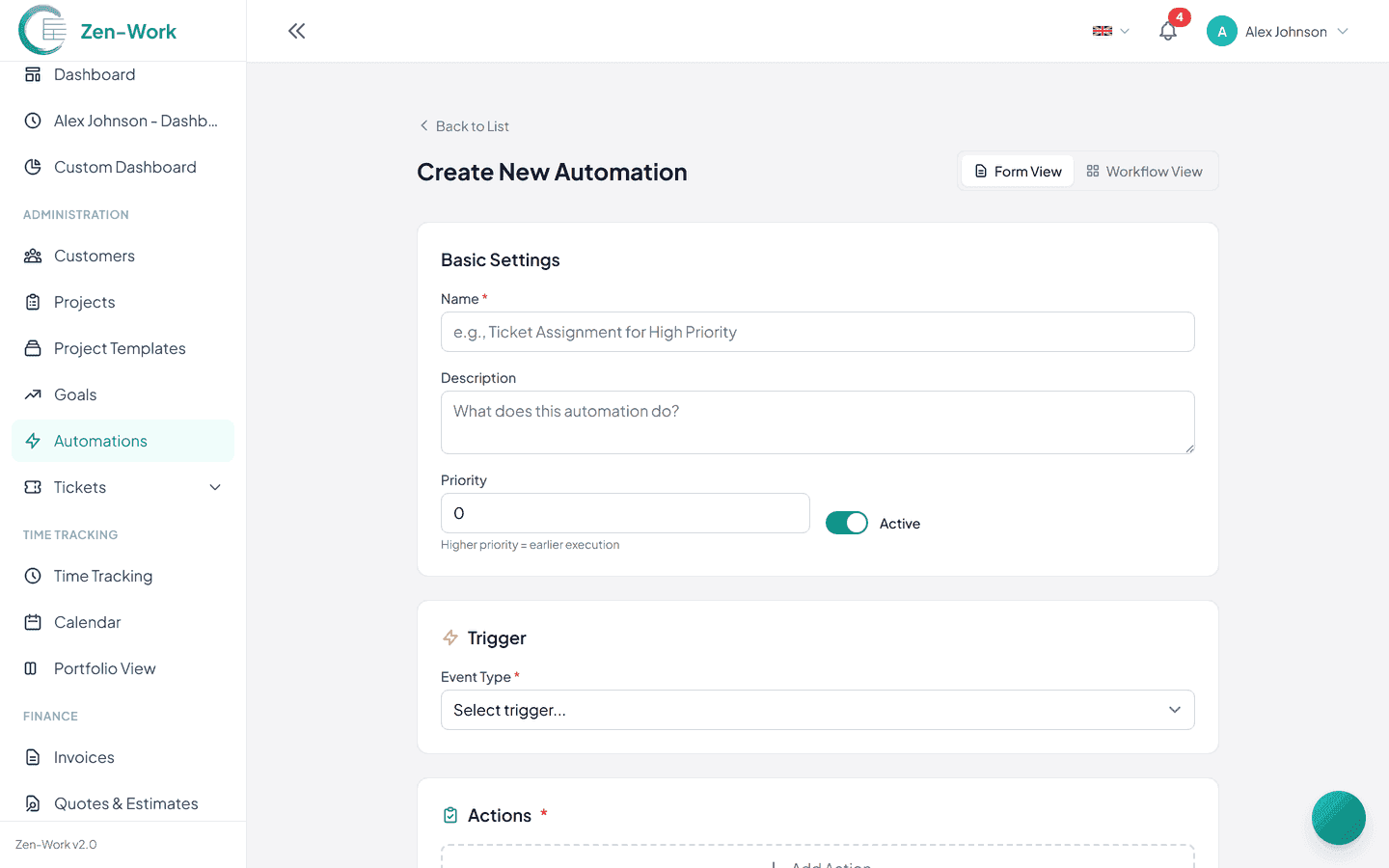Viewport: 1389px width, 868px height.
Task: Focus the Priority number field
Action: (x=625, y=513)
